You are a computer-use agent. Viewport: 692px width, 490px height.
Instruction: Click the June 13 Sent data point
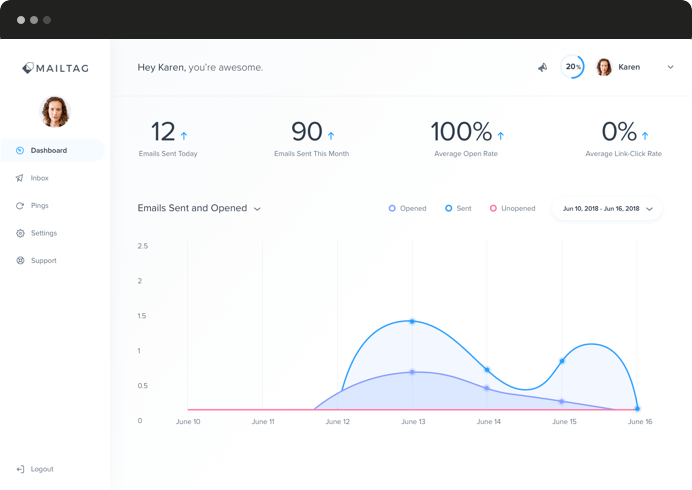click(412, 321)
